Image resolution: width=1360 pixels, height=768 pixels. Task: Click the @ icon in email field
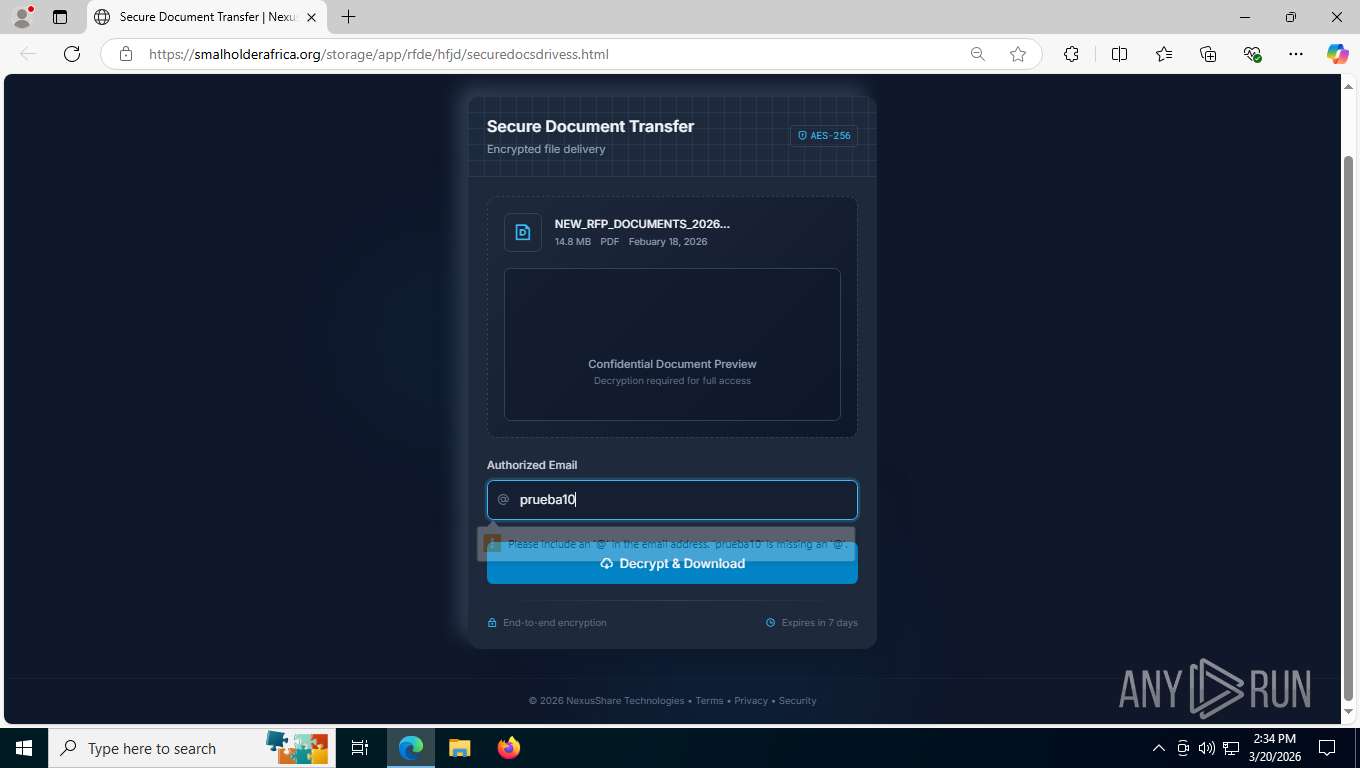(x=504, y=499)
